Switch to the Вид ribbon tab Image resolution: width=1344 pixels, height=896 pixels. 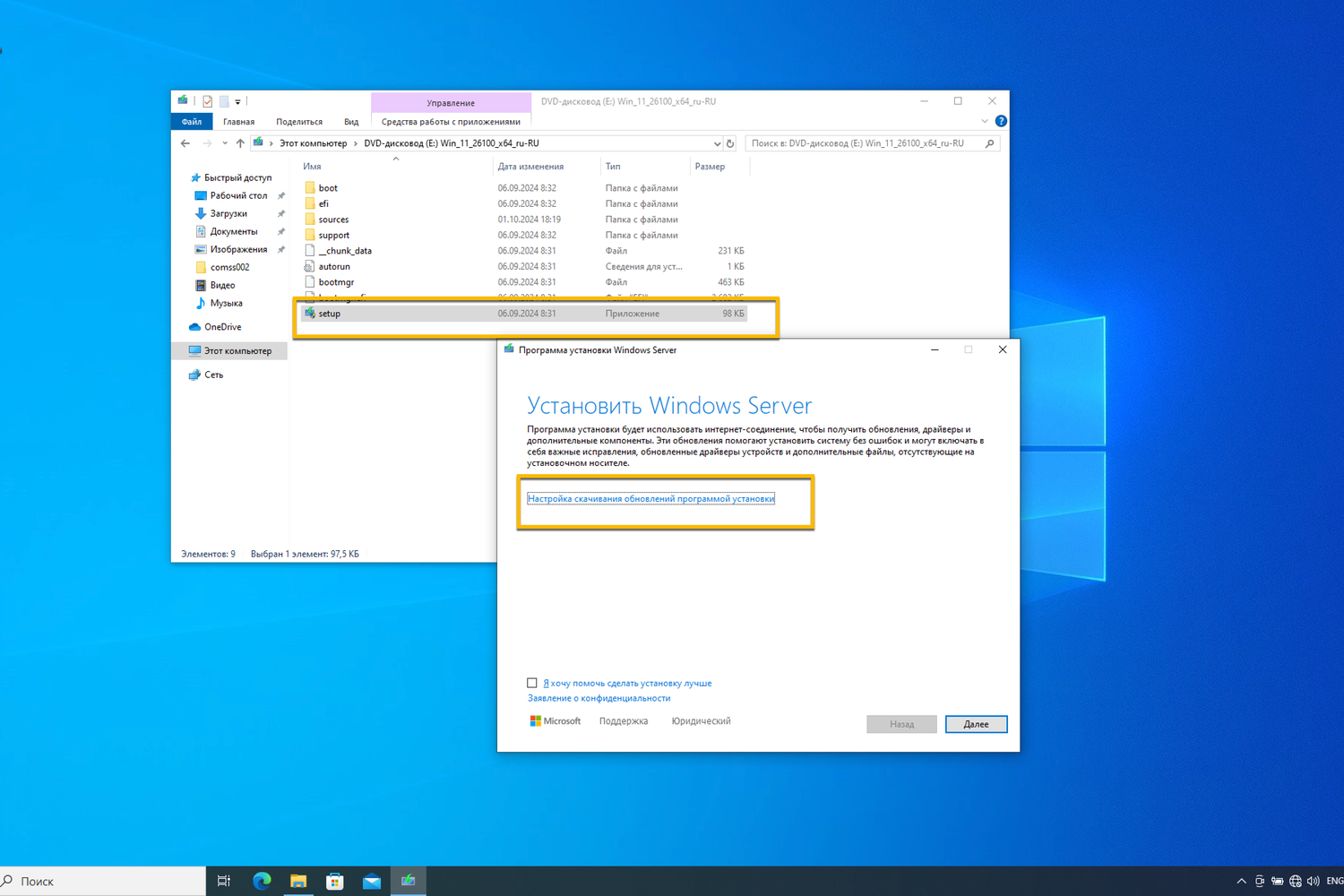(351, 122)
